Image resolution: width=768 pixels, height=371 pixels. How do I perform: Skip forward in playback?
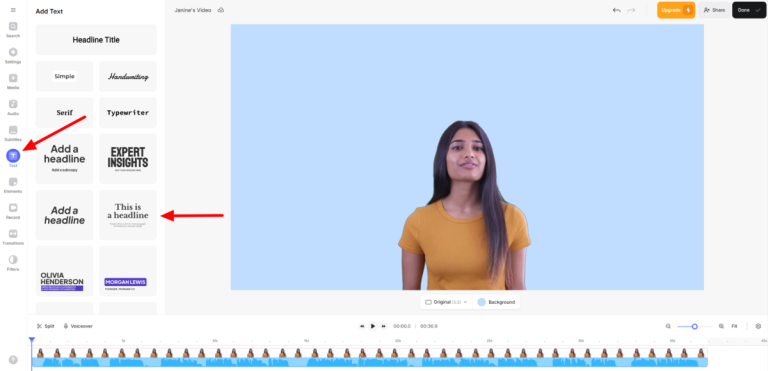pos(384,326)
